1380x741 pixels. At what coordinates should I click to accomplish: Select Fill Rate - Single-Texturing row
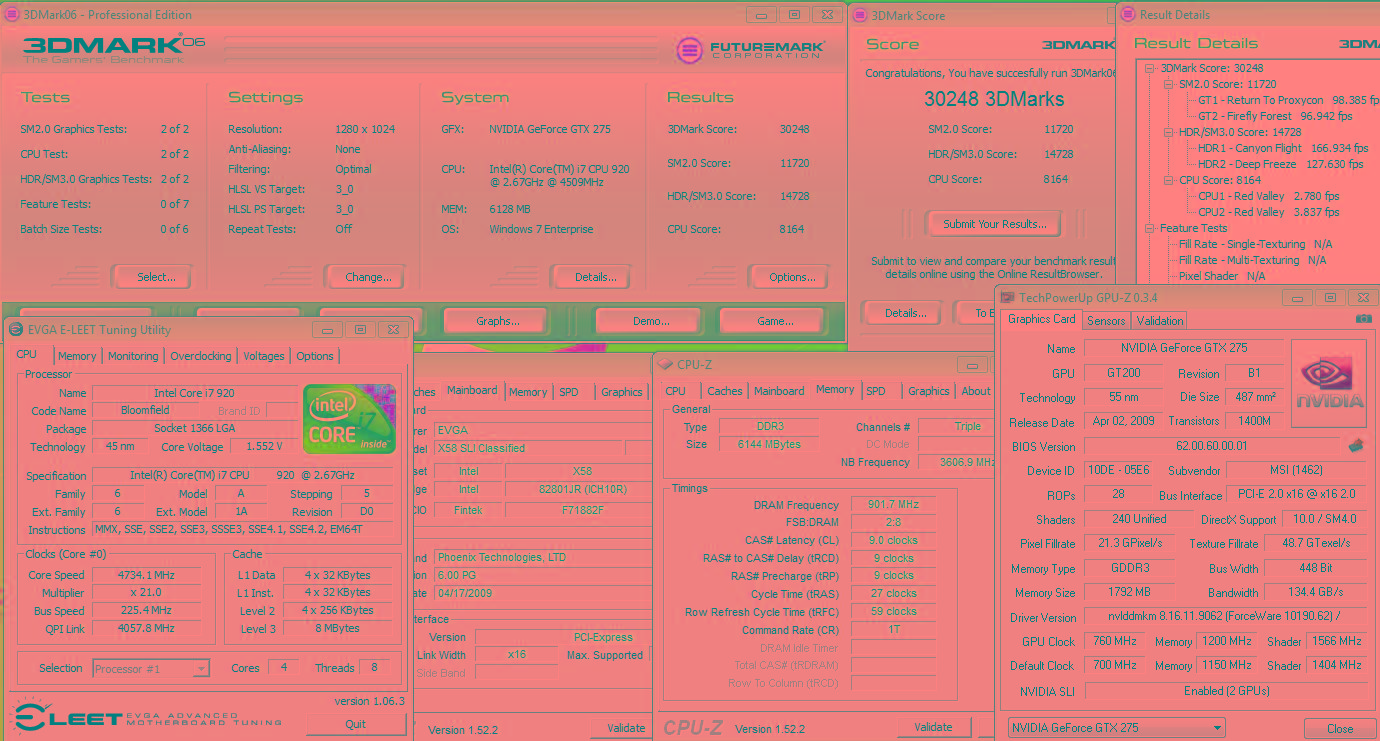click(x=1256, y=244)
